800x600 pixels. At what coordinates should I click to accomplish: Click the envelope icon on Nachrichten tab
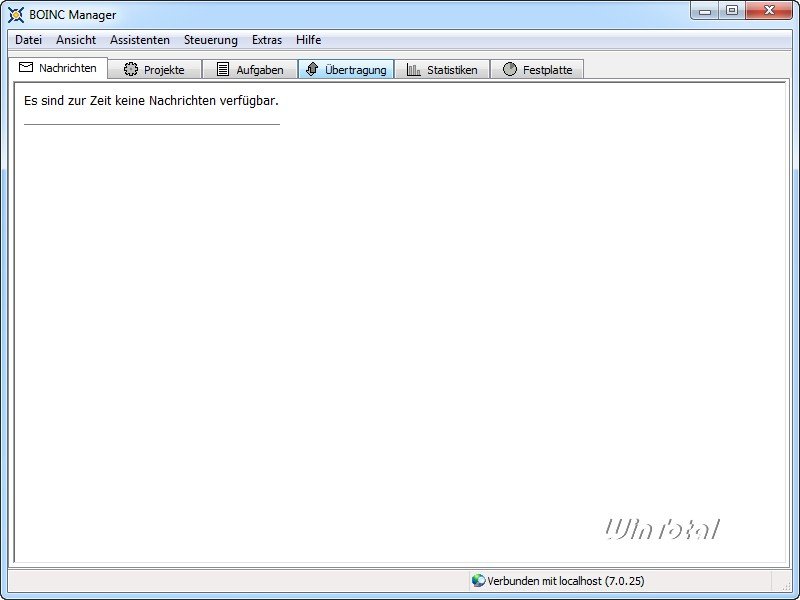[26, 67]
